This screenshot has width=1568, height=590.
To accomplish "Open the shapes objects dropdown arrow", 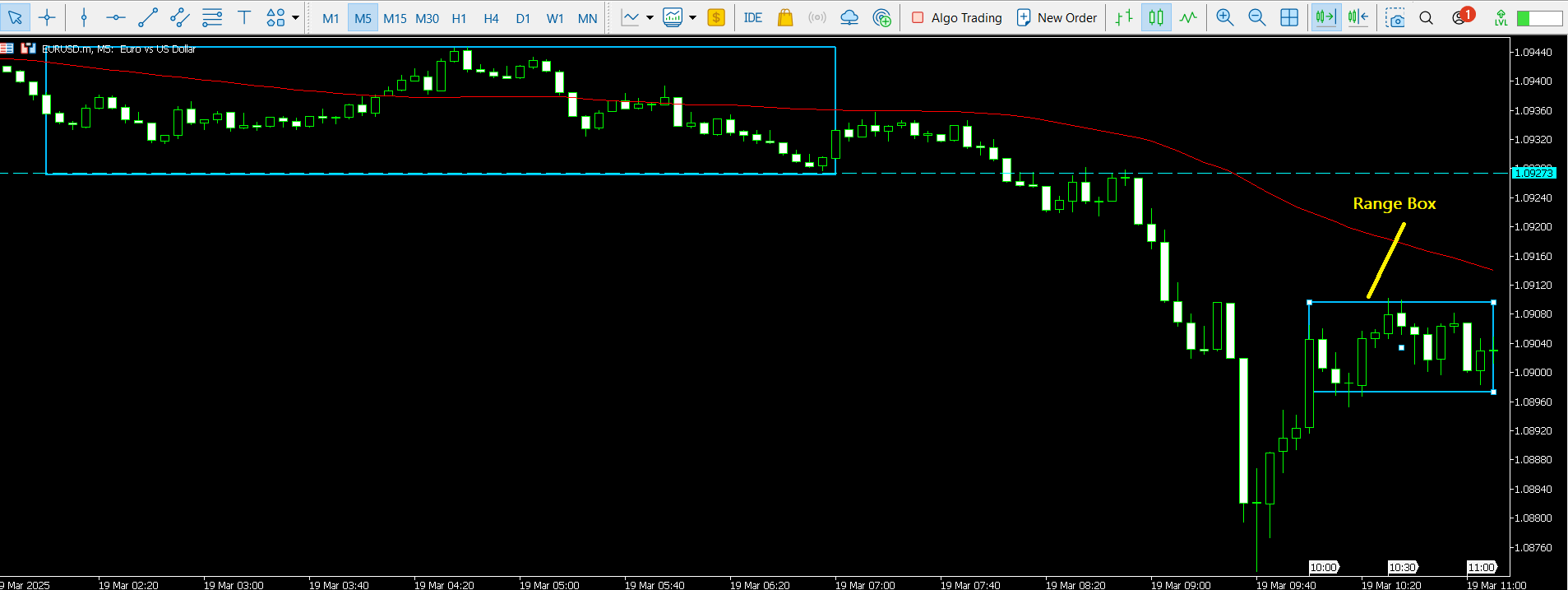I will [295, 17].
